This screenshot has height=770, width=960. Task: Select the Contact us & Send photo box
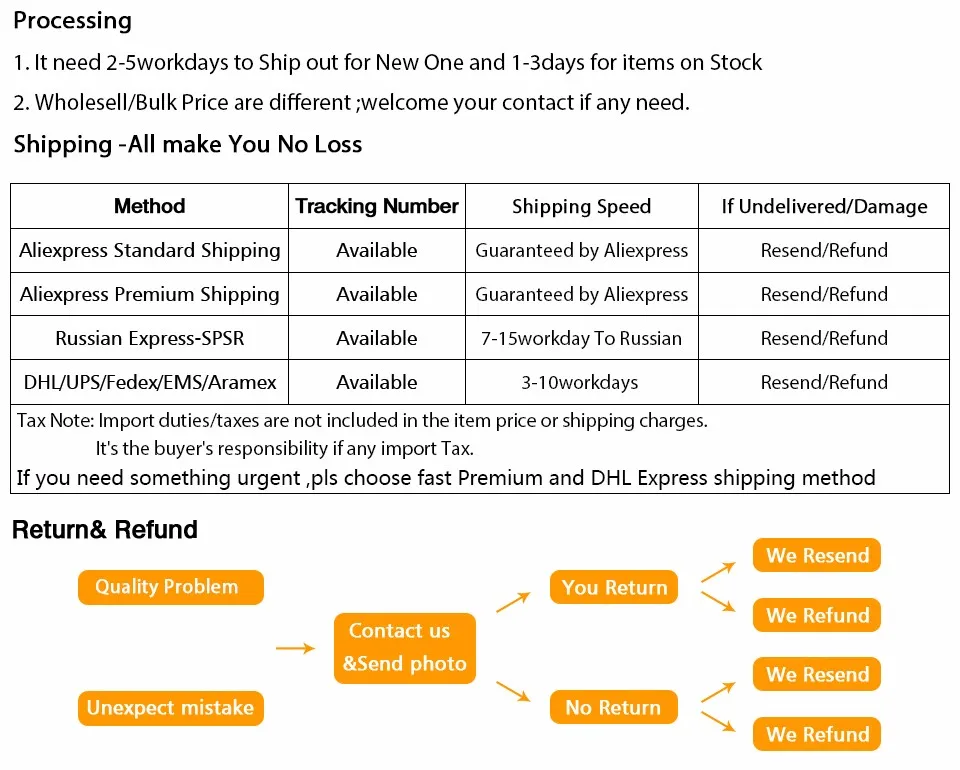pyautogui.click(x=405, y=648)
